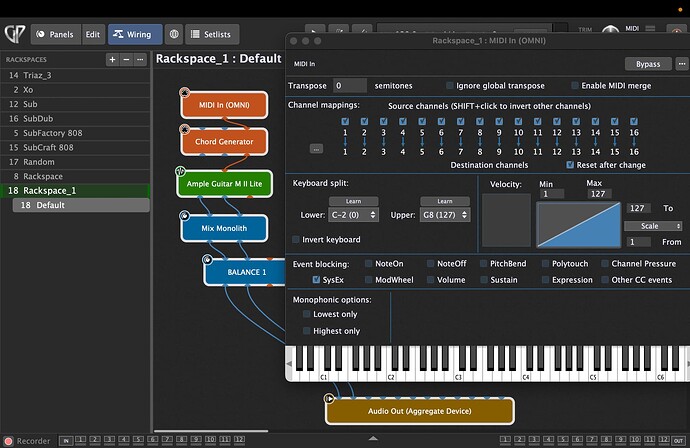Click the Recorder red record icon
This screenshot has height=448, width=690.
pyautogui.click(x=8, y=441)
